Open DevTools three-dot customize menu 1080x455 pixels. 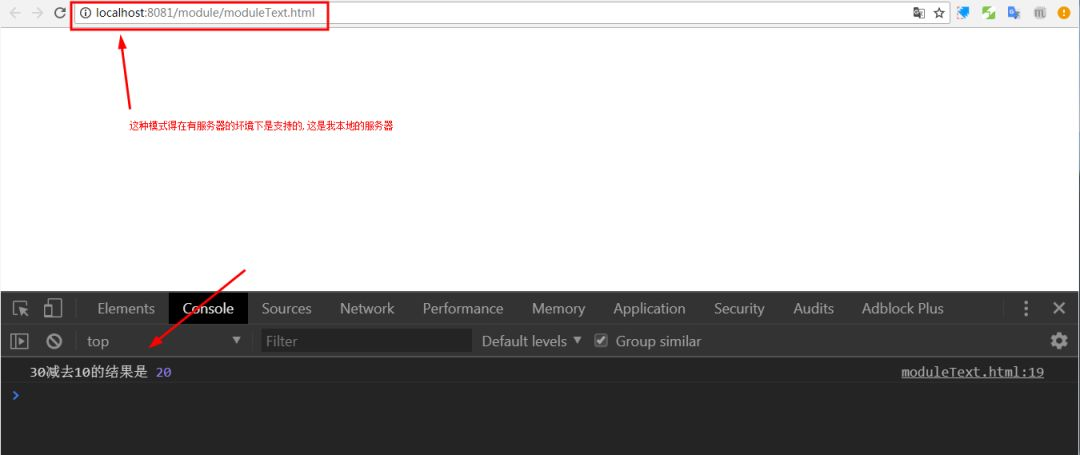1026,308
